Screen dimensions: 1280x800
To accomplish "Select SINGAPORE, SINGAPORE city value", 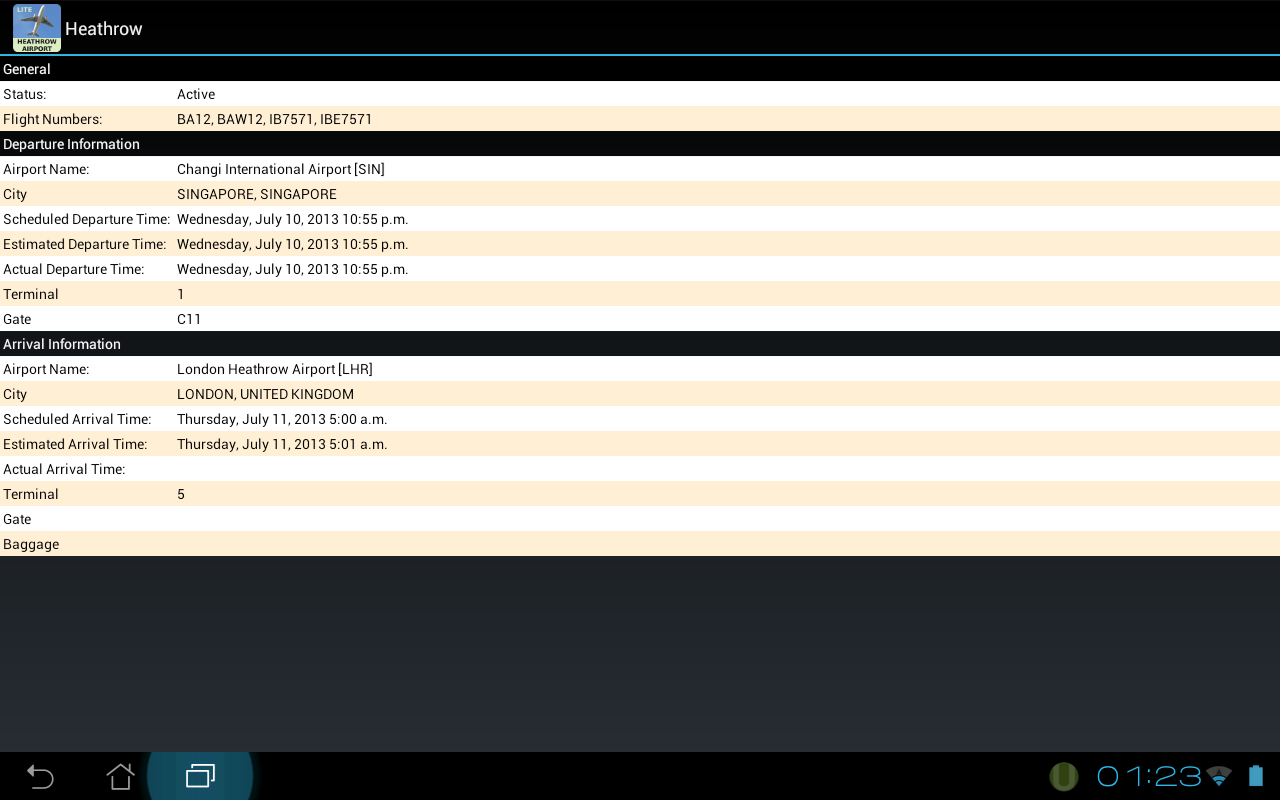I will [257, 194].
